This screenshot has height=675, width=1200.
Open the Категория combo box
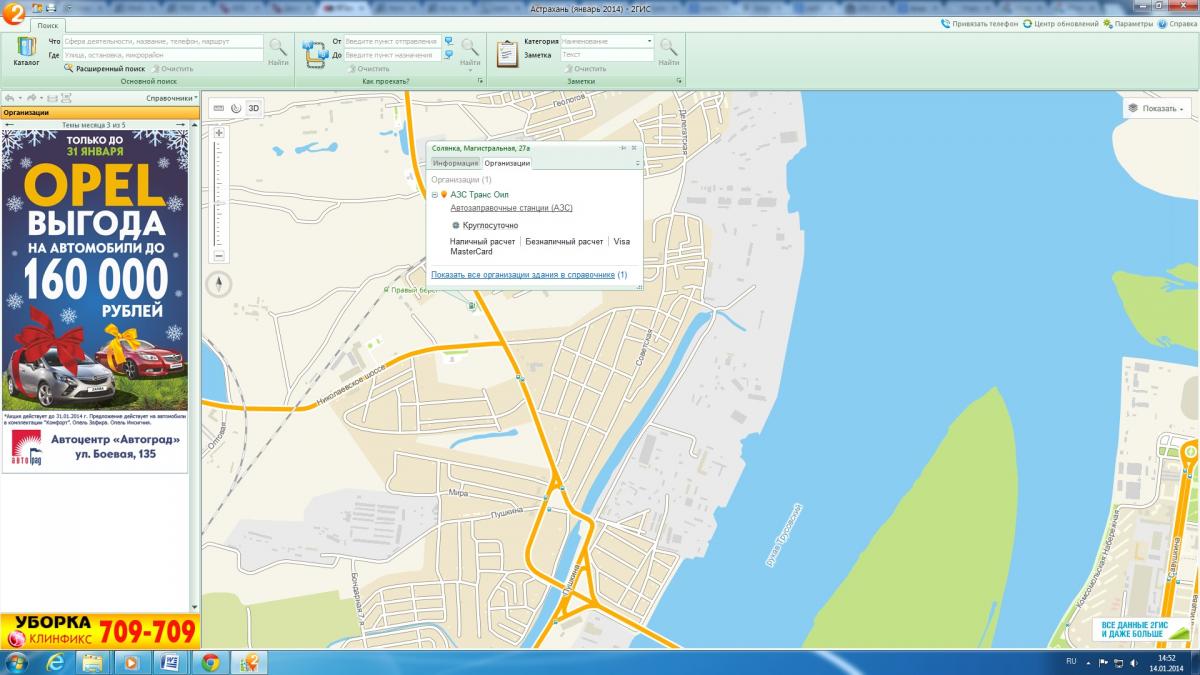pos(607,41)
